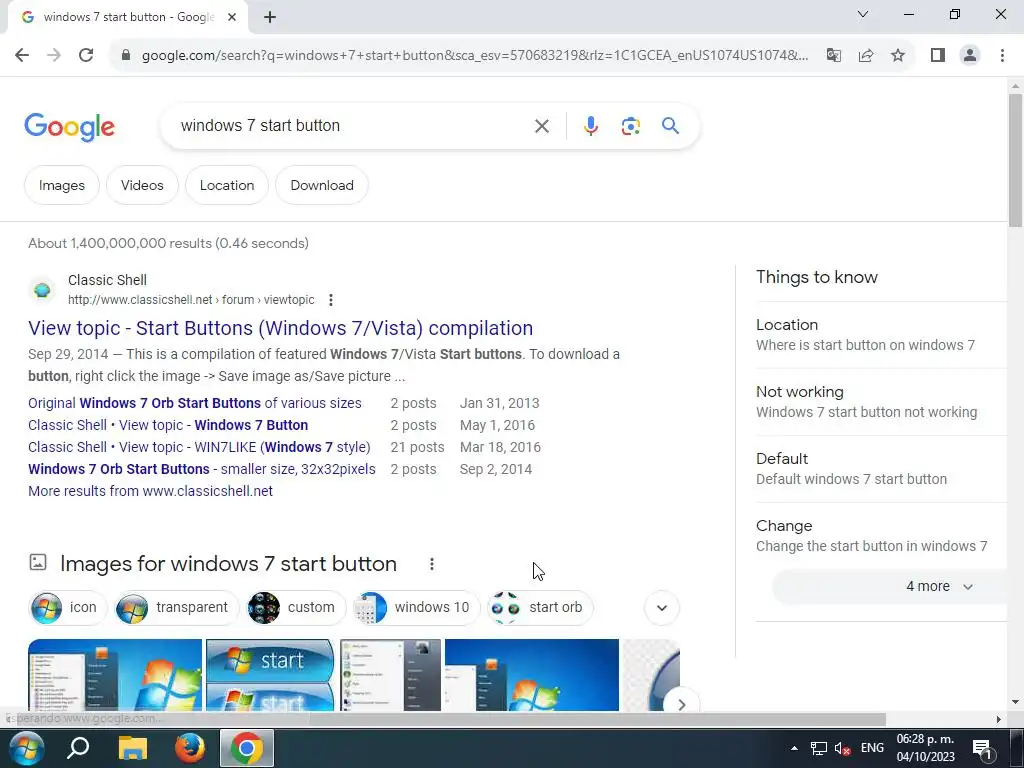Select the Location filter chip
Image resolution: width=1024 pixels, height=768 pixels.
click(x=227, y=185)
